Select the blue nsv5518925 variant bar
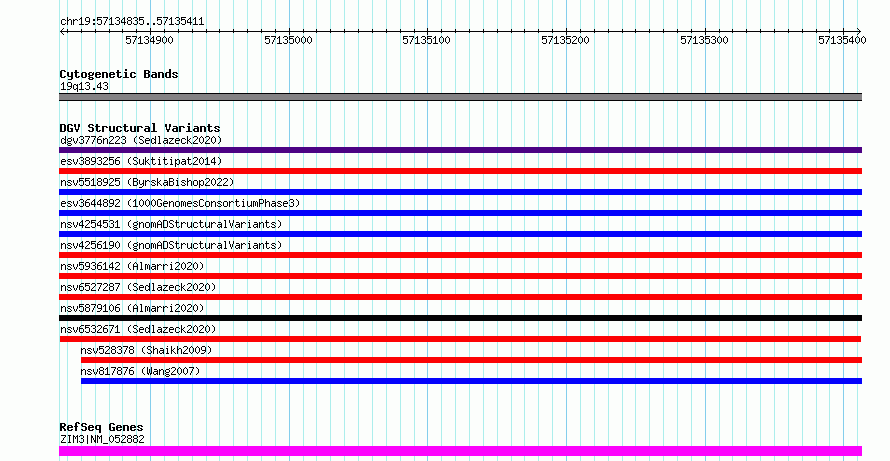The width and height of the screenshot is (890, 461). pos(460,192)
